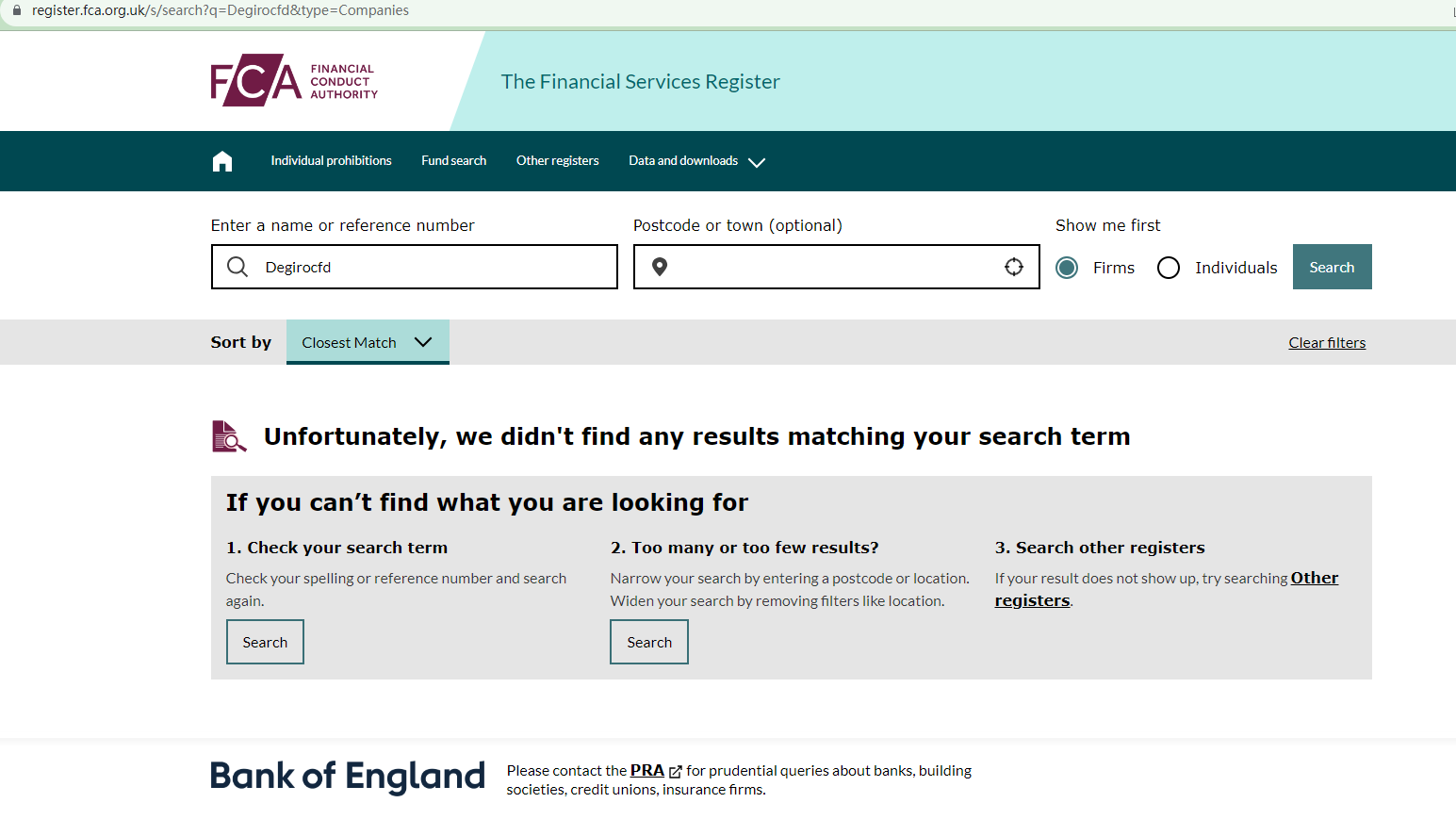The image size is (1456, 819).
Task: Click the magnifying glass search icon
Action: click(237, 268)
